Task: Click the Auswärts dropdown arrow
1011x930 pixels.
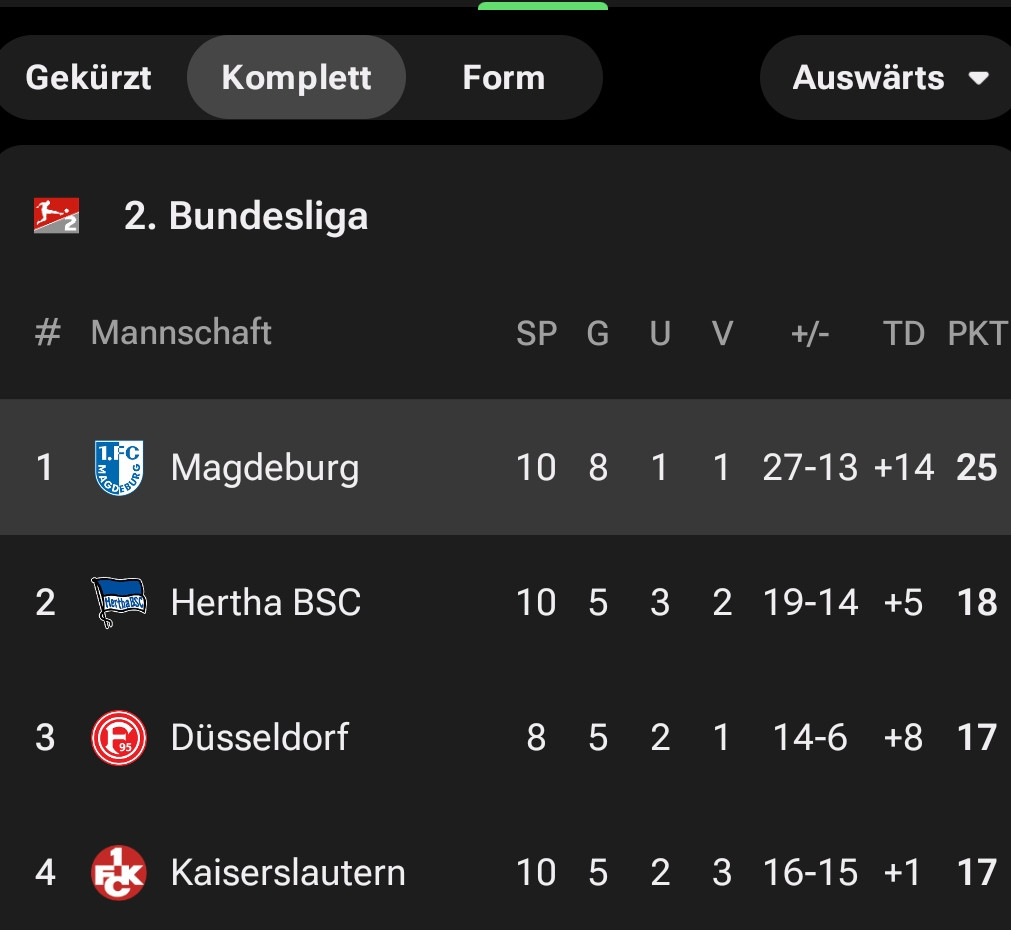Action: [979, 78]
